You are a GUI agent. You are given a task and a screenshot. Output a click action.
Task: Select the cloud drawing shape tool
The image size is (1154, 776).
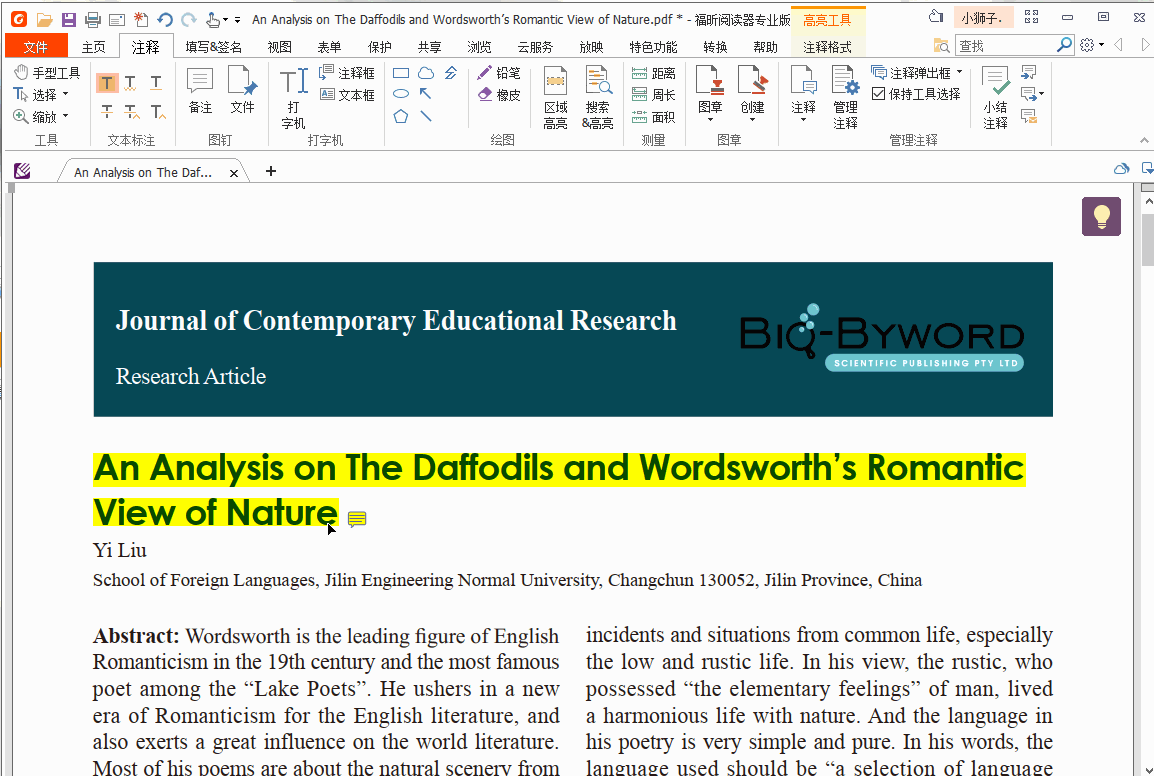coord(426,73)
